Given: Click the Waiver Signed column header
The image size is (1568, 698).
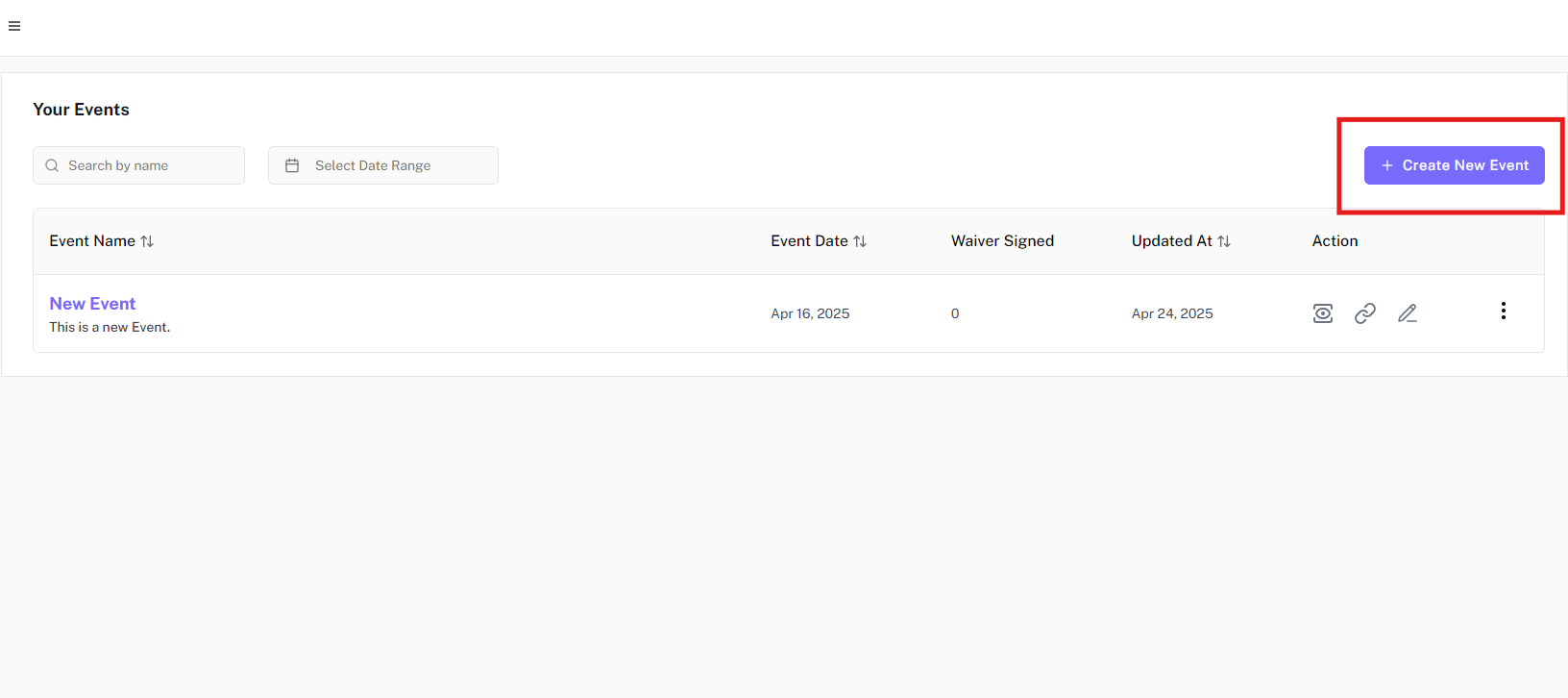Looking at the screenshot, I should coord(1002,241).
